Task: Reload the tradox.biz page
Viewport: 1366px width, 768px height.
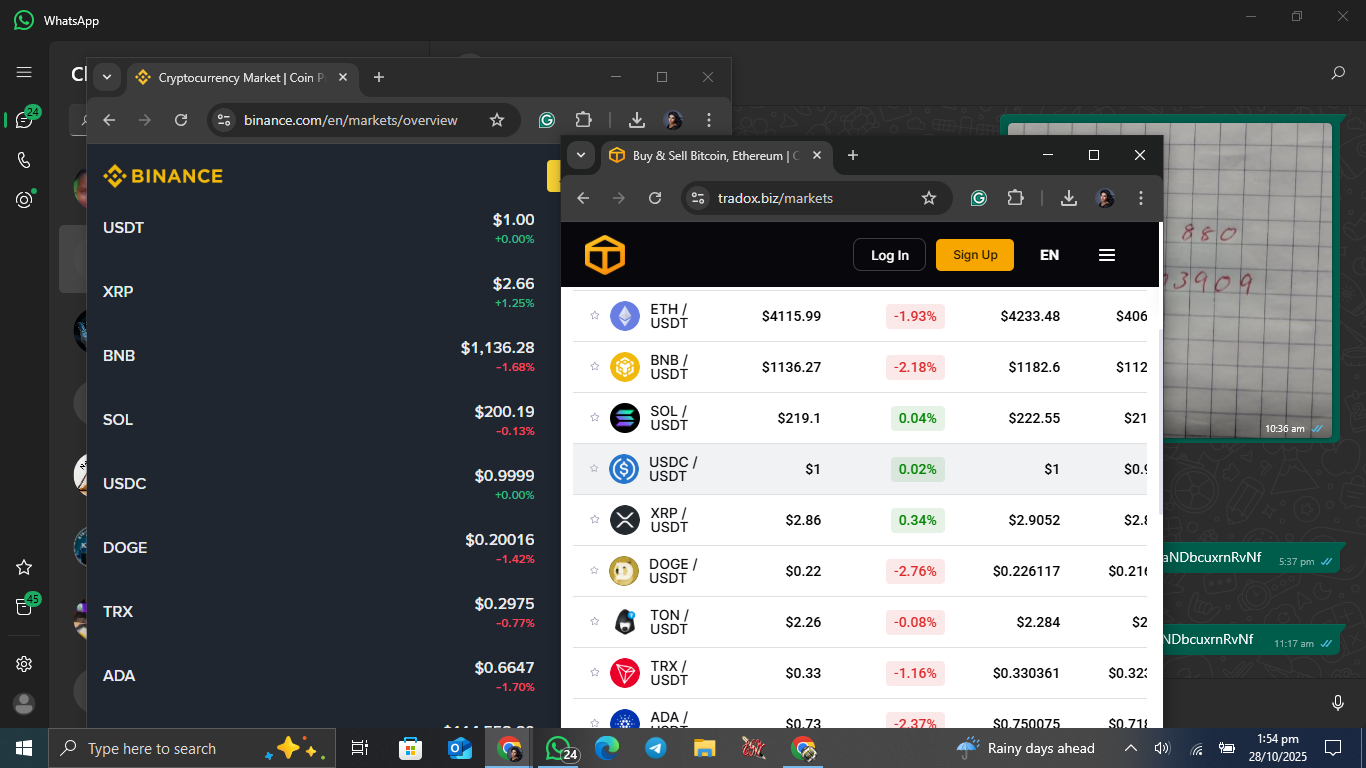Action: point(655,198)
